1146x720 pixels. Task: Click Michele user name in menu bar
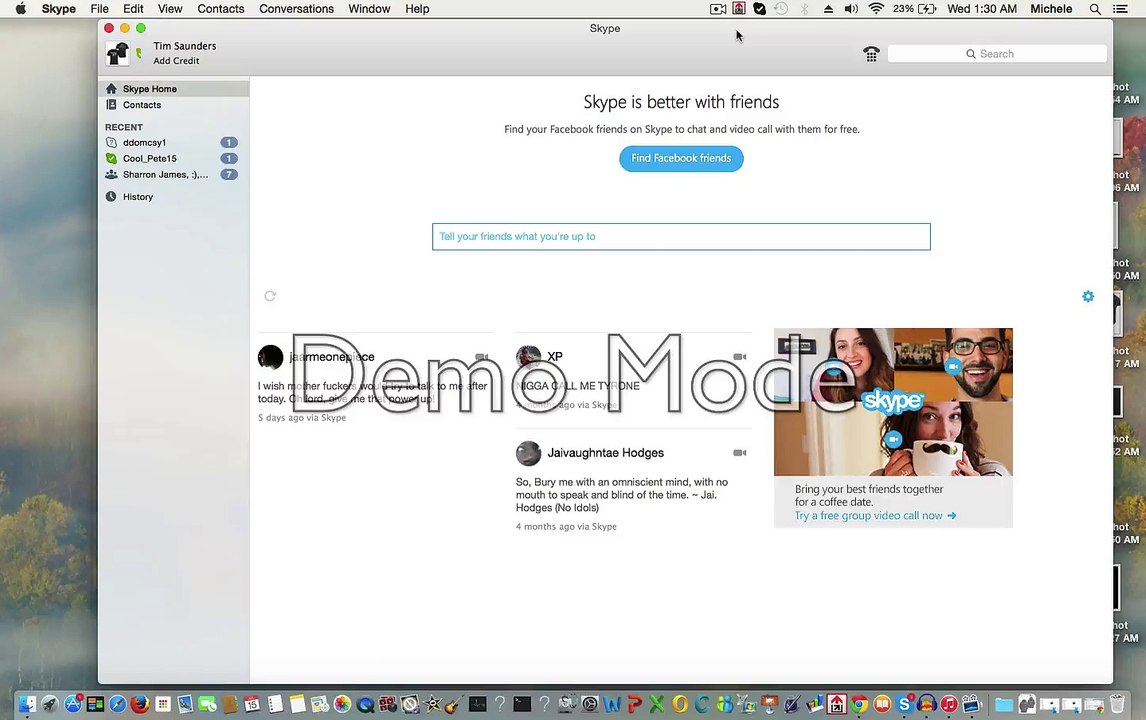pyautogui.click(x=1051, y=9)
